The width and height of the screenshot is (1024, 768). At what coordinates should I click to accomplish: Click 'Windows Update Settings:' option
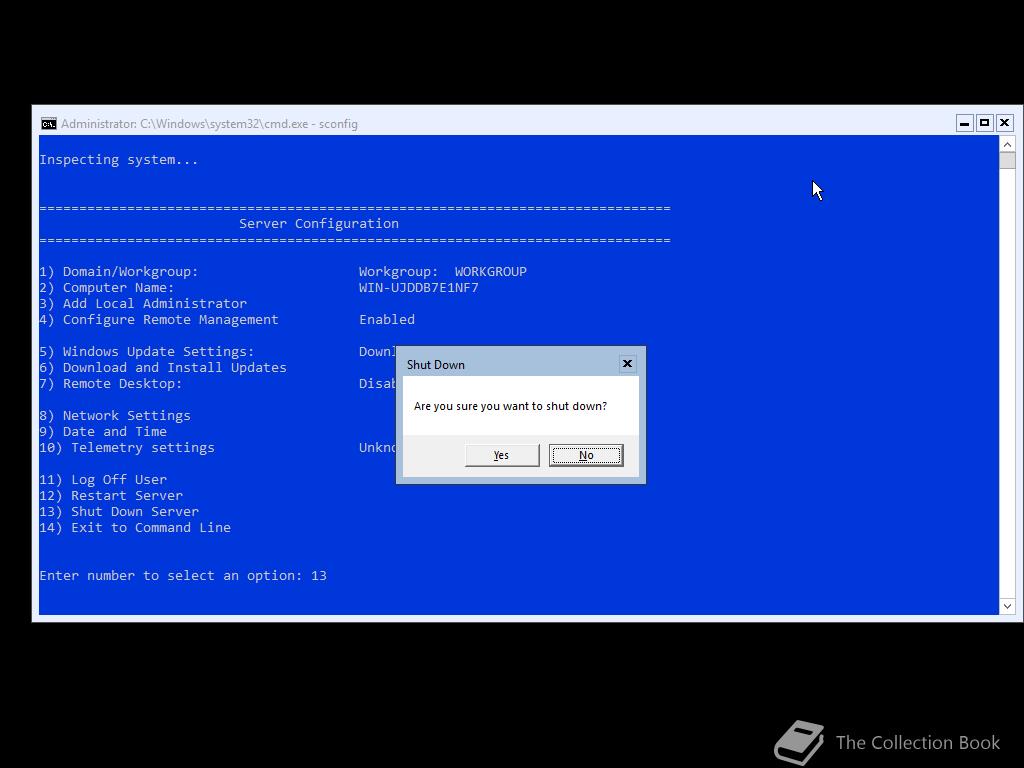pyautogui.click(x=147, y=352)
